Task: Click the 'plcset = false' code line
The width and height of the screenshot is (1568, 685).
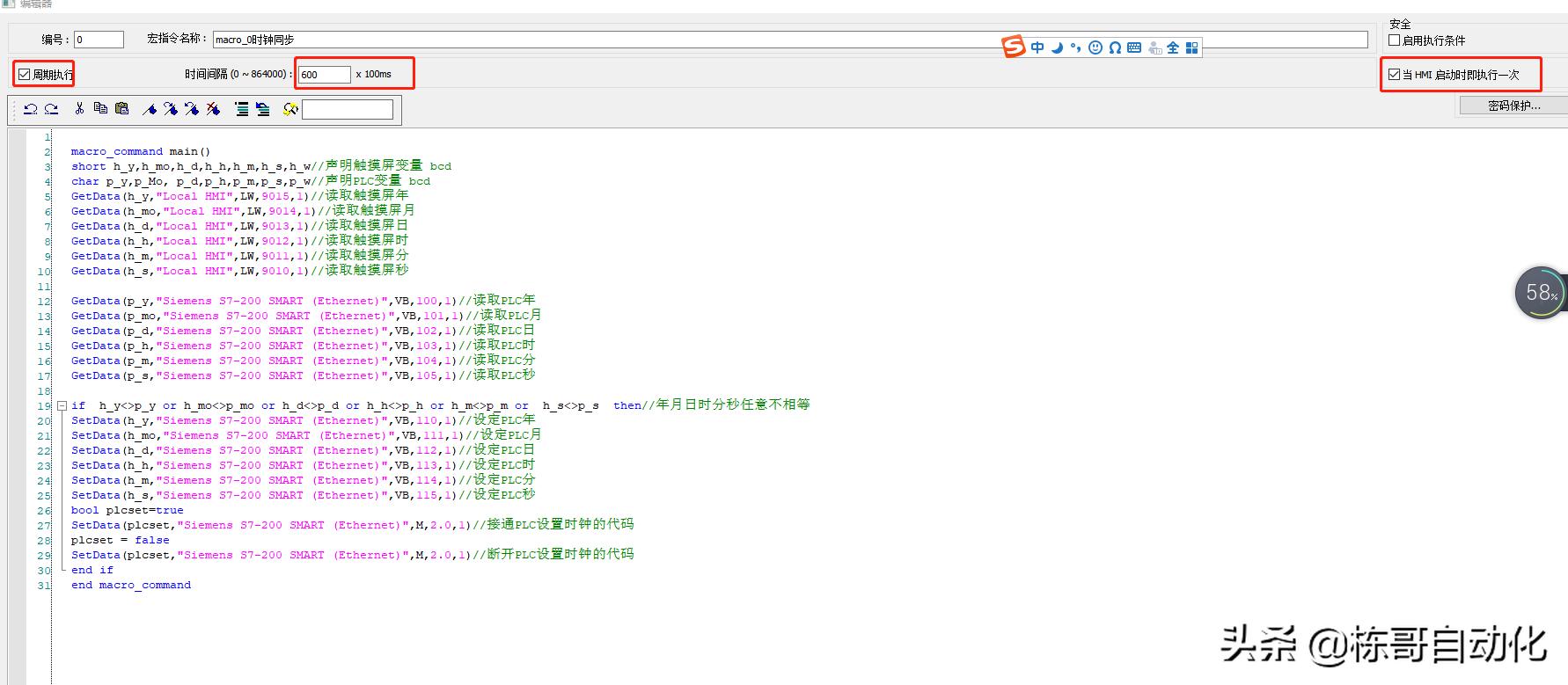Action: tap(121, 540)
